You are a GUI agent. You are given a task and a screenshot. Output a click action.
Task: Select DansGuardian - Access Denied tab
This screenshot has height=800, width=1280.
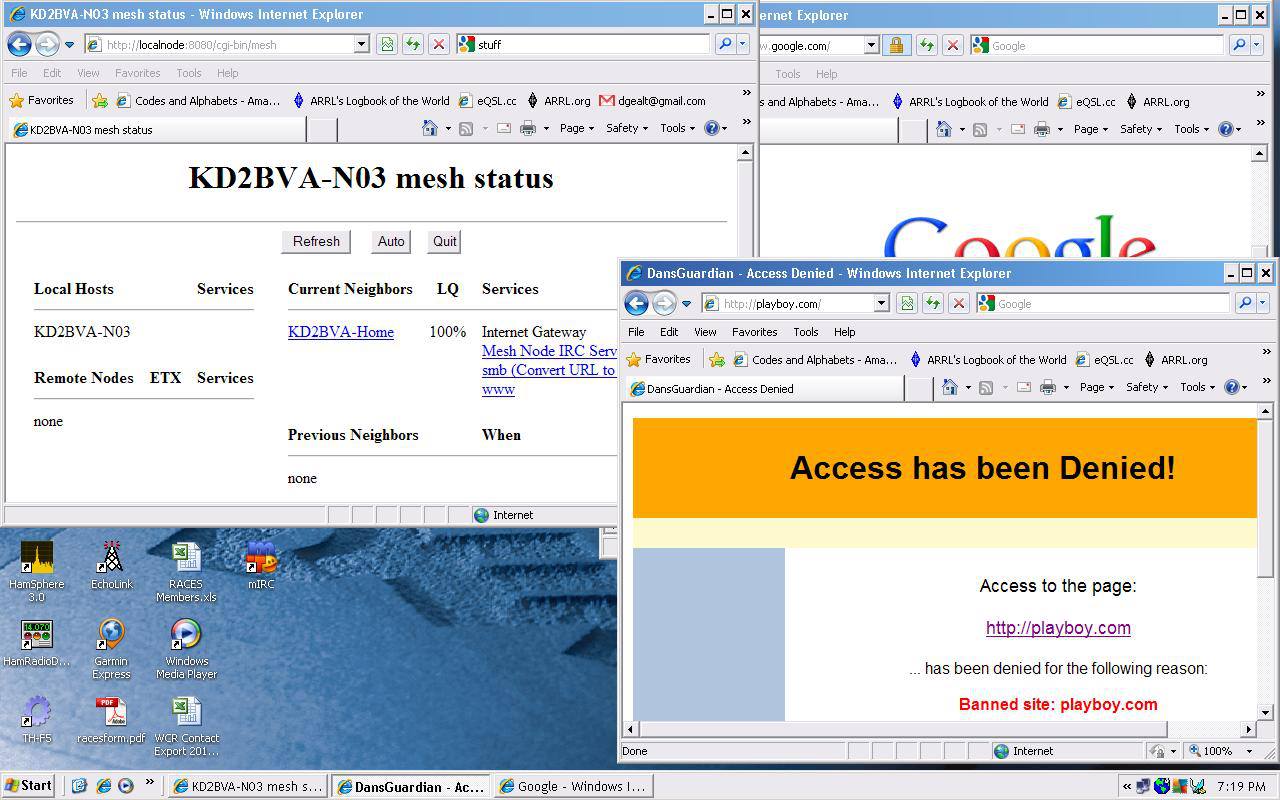coord(764,388)
